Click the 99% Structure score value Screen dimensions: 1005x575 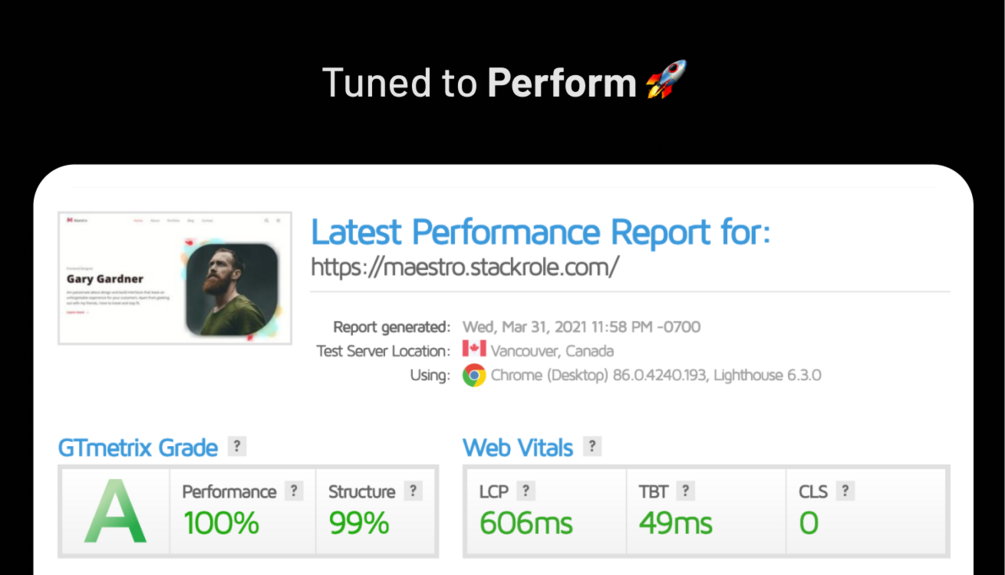click(x=359, y=523)
